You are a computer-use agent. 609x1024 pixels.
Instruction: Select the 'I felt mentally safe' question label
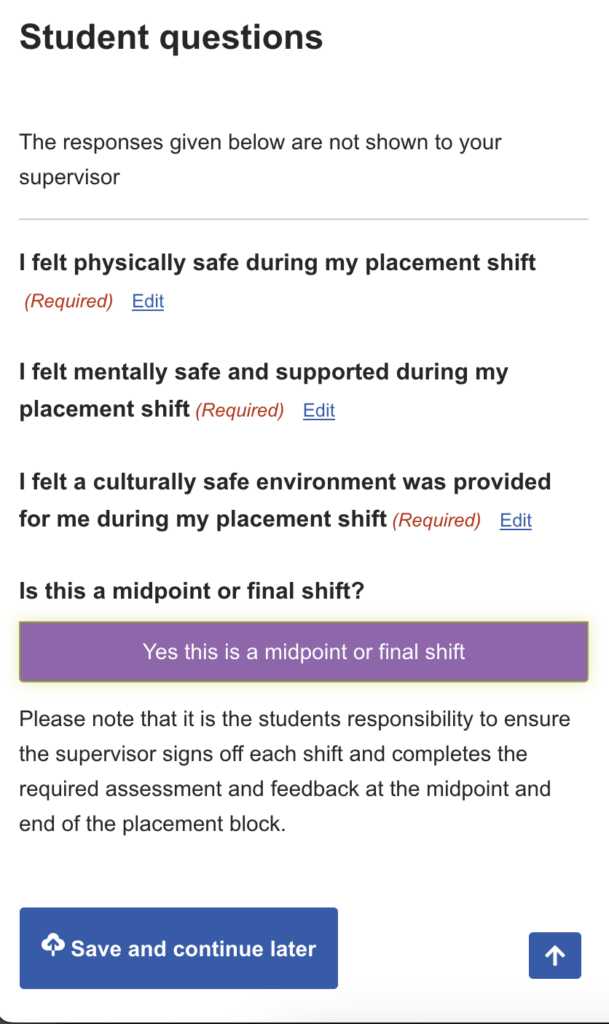[x=263, y=373]
